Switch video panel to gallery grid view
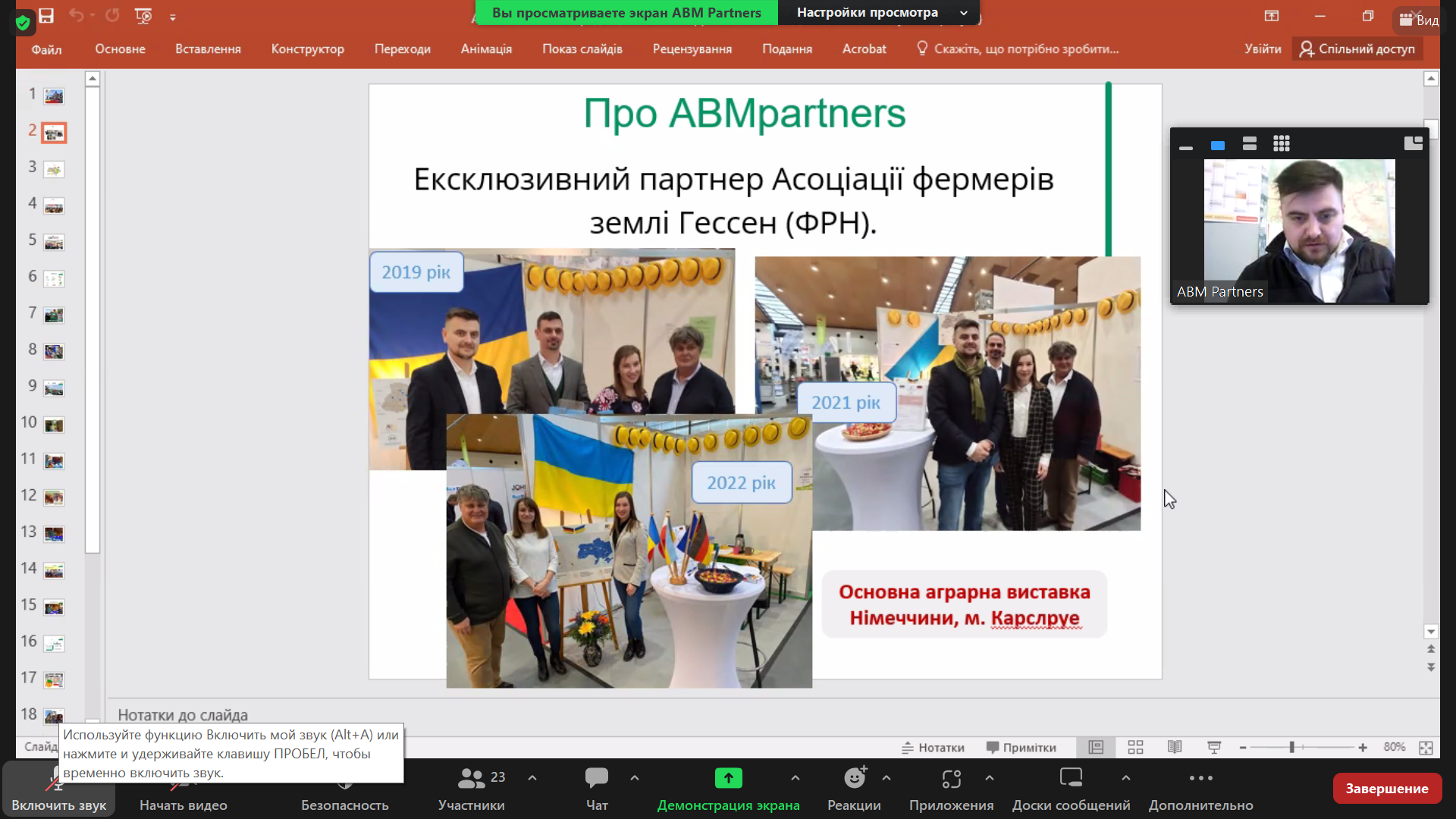Image resolution: width=1456 pixels, height=819 pixels. coord(1282,144)
